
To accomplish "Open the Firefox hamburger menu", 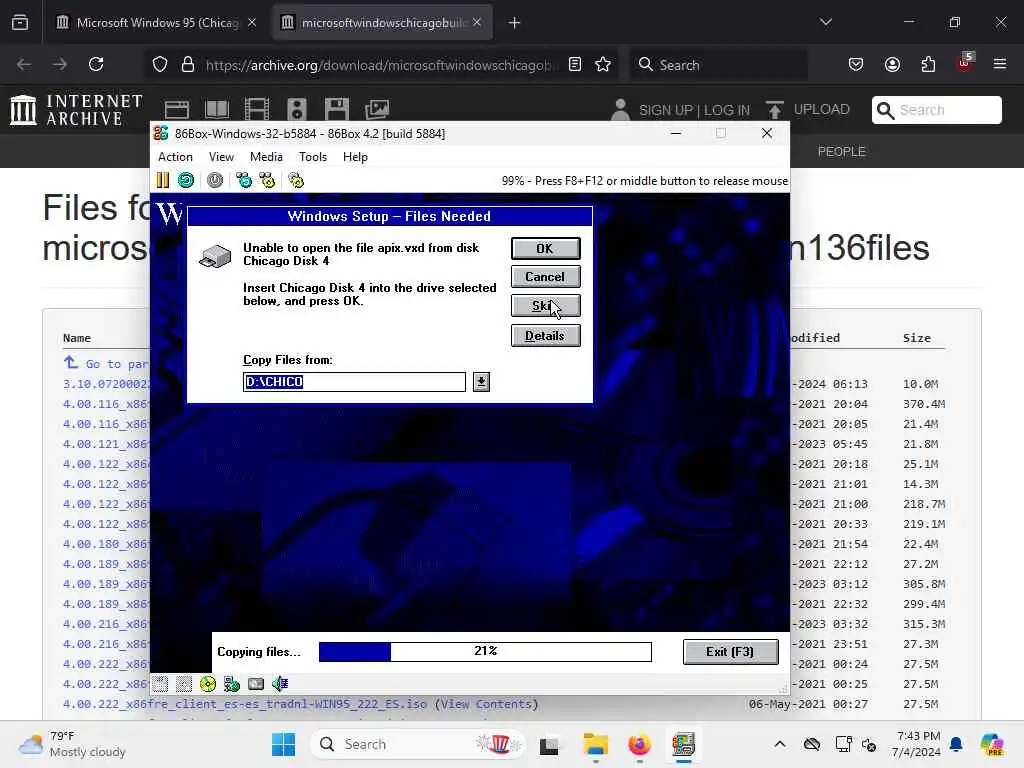I will pos(1000,64).
